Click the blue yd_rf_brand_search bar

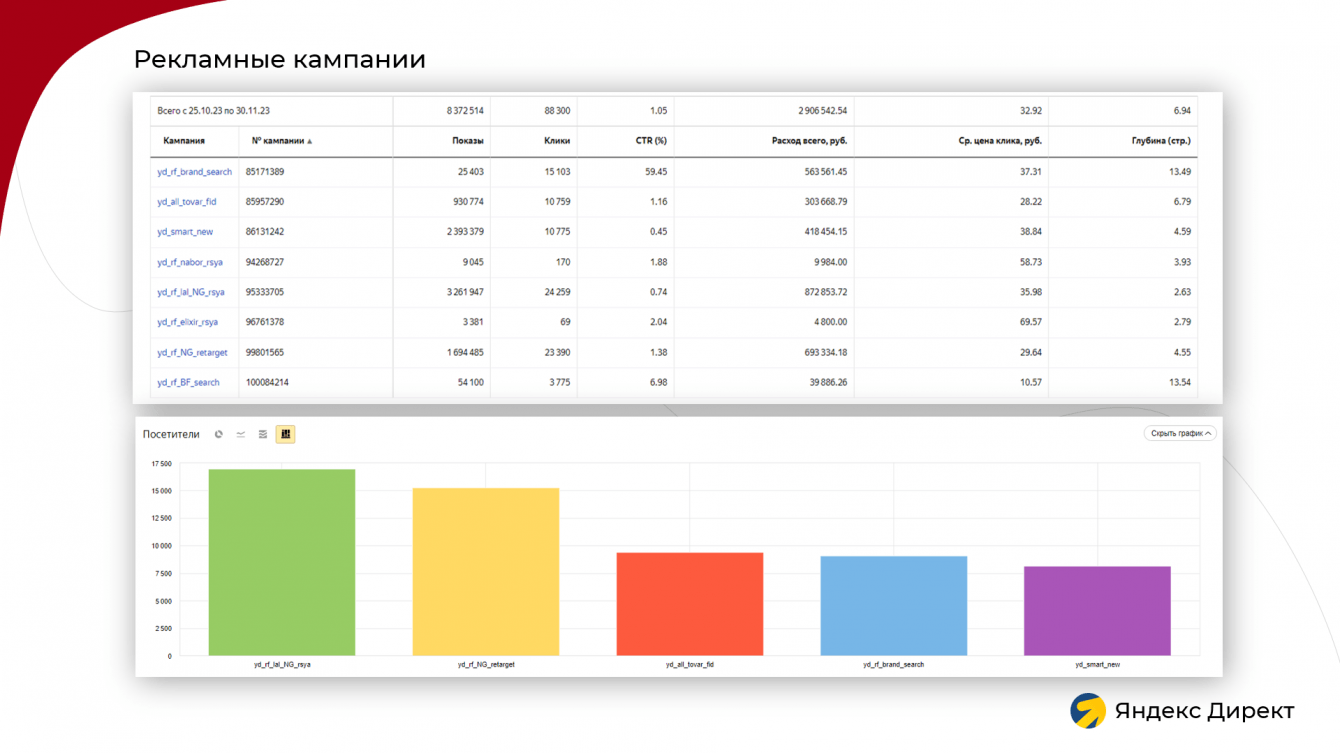pyautogui.click(x=894, y=606)
